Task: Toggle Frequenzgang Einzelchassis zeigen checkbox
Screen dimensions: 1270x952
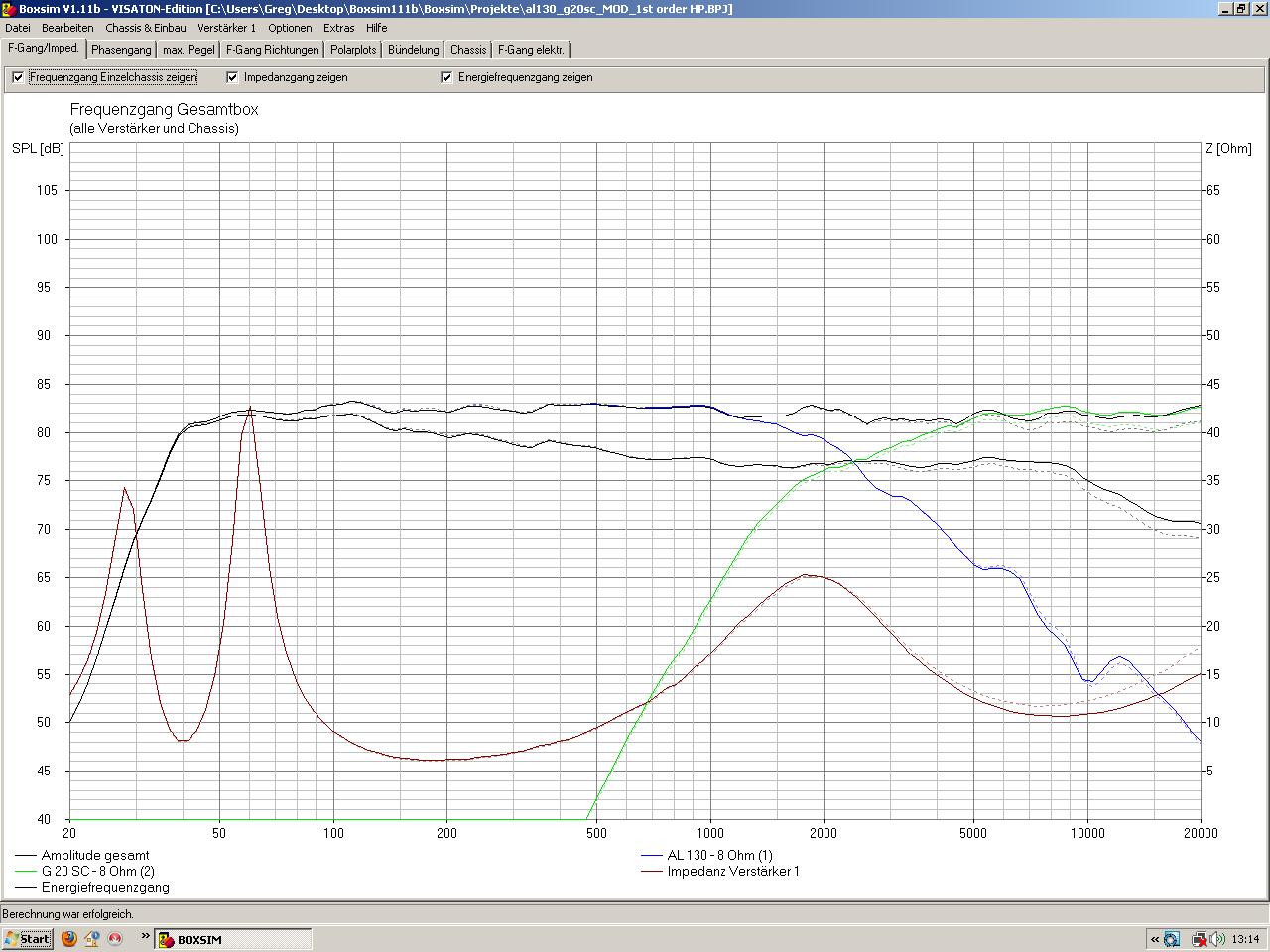Action: pyautogui.click(x=18, y=77)
